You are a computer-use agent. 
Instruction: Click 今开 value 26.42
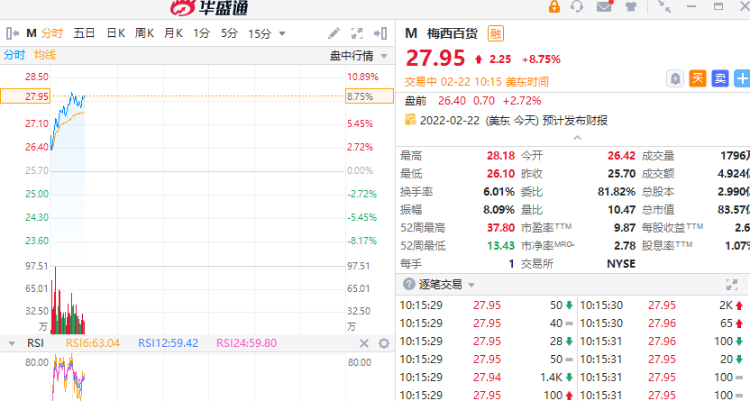621,156
